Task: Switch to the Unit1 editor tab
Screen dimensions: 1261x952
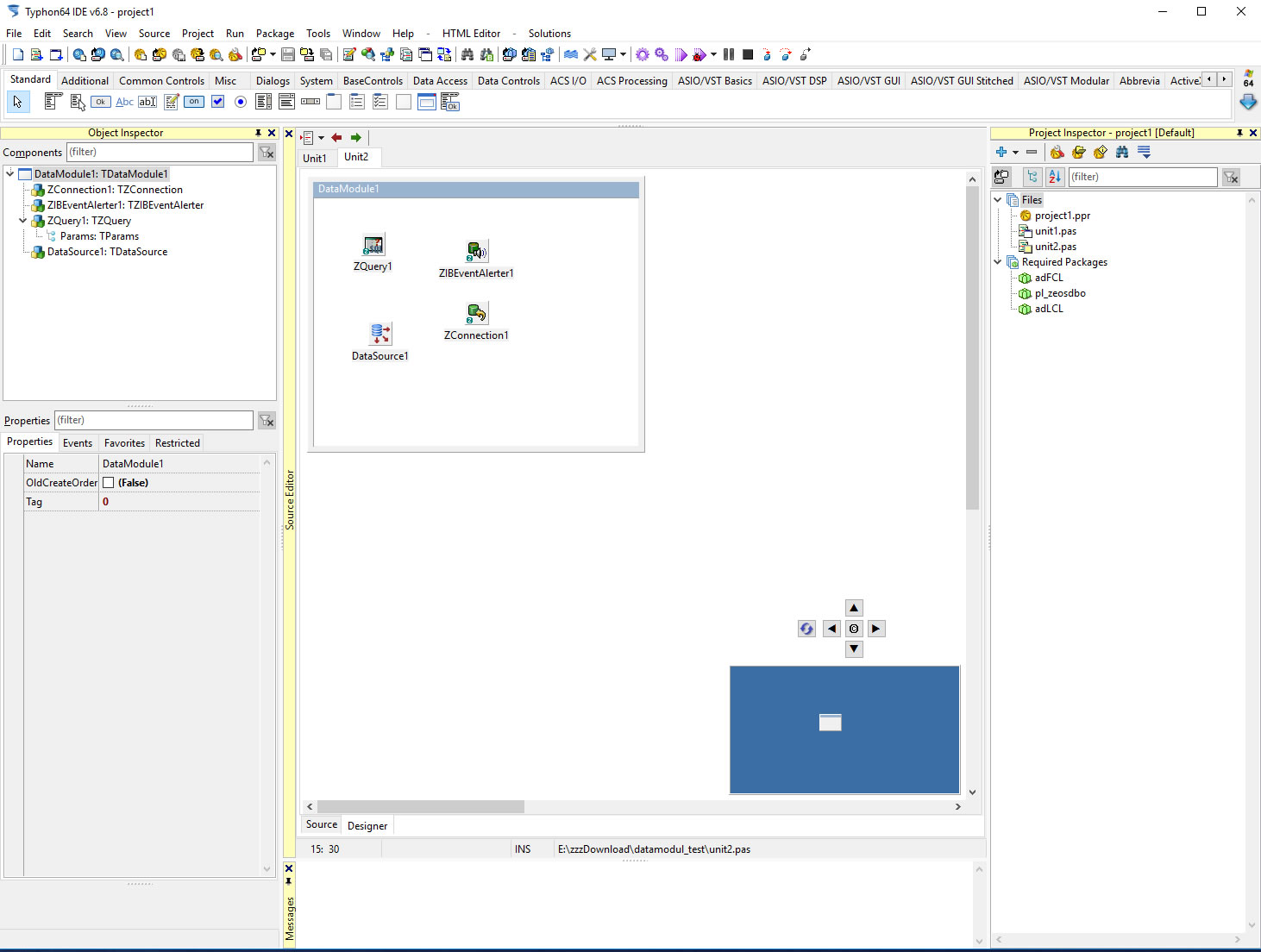Action: pos(315,158)
